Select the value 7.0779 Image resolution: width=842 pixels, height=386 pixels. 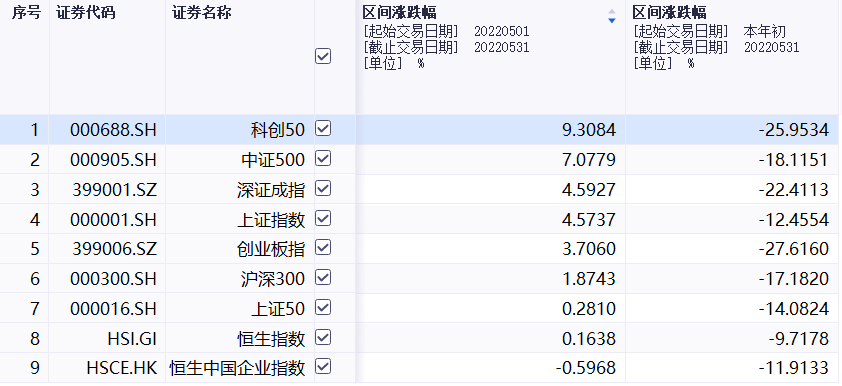click(589, 159)
